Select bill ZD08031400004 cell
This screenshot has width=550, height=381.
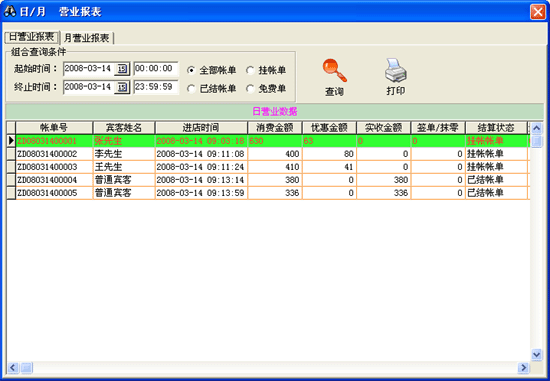[54, 180]
